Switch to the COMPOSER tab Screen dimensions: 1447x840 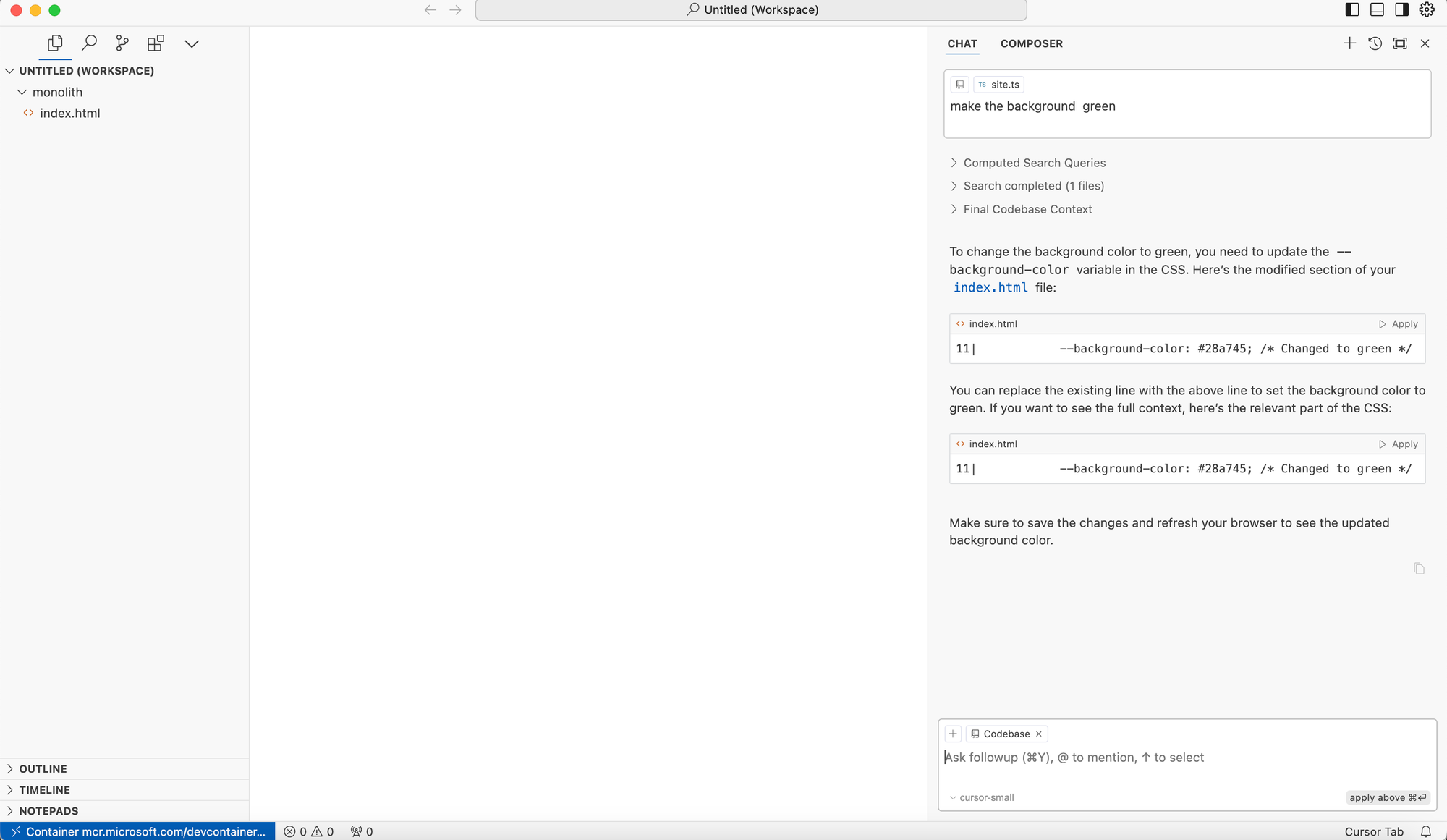1032,43
